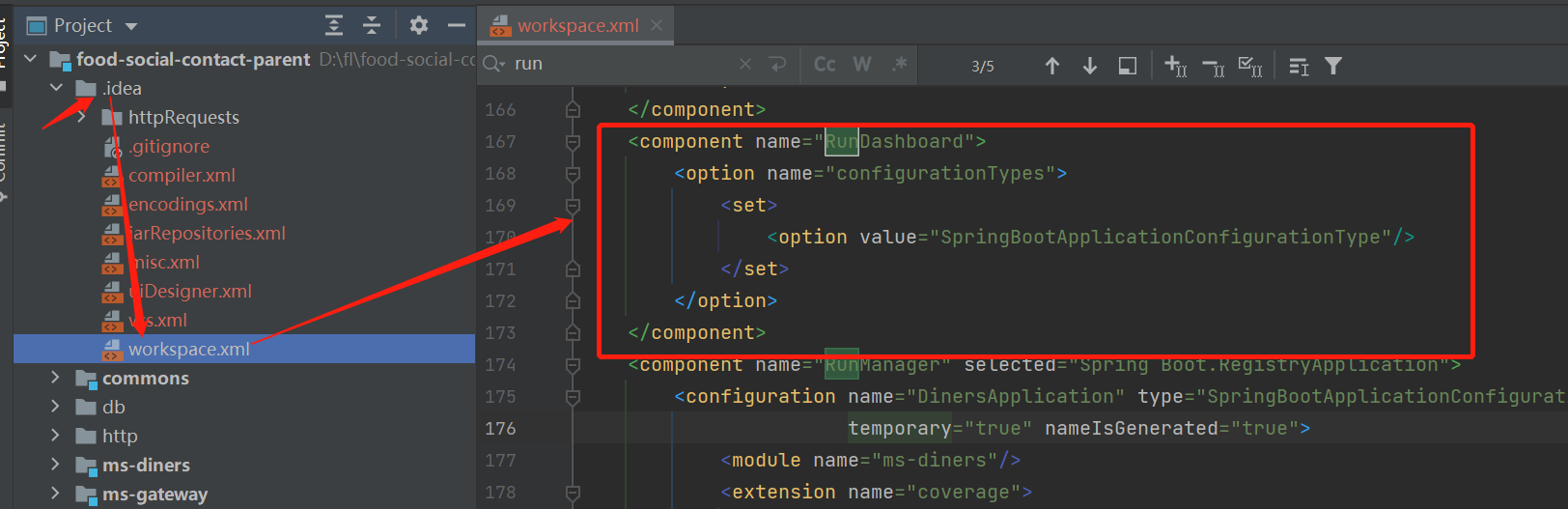Add selection for next occurrence
This screenshot has width=1568, height=509.
coord(1175,66)
